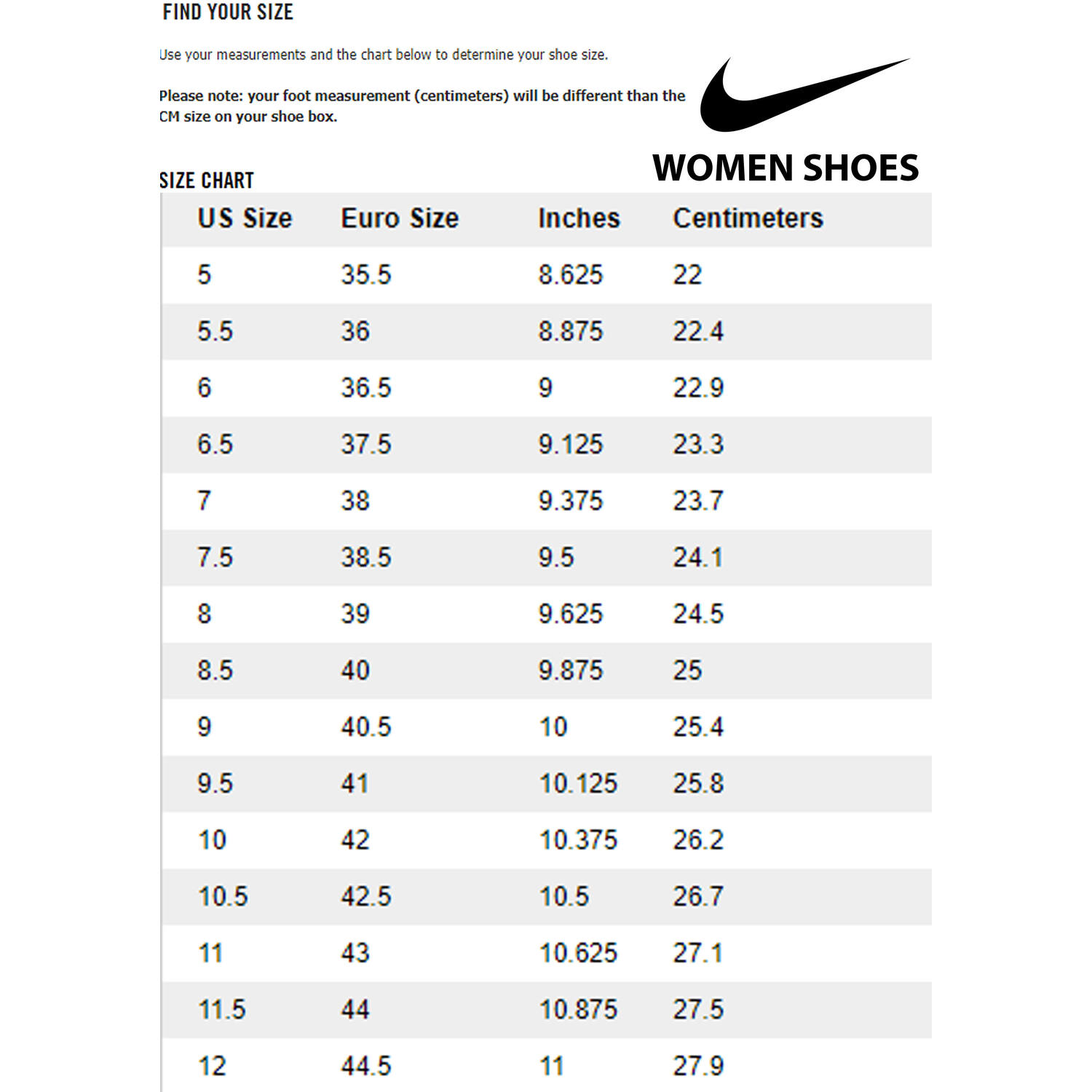
Task: Click the WOMEN SHOES heading
Action: coord(786,168)
